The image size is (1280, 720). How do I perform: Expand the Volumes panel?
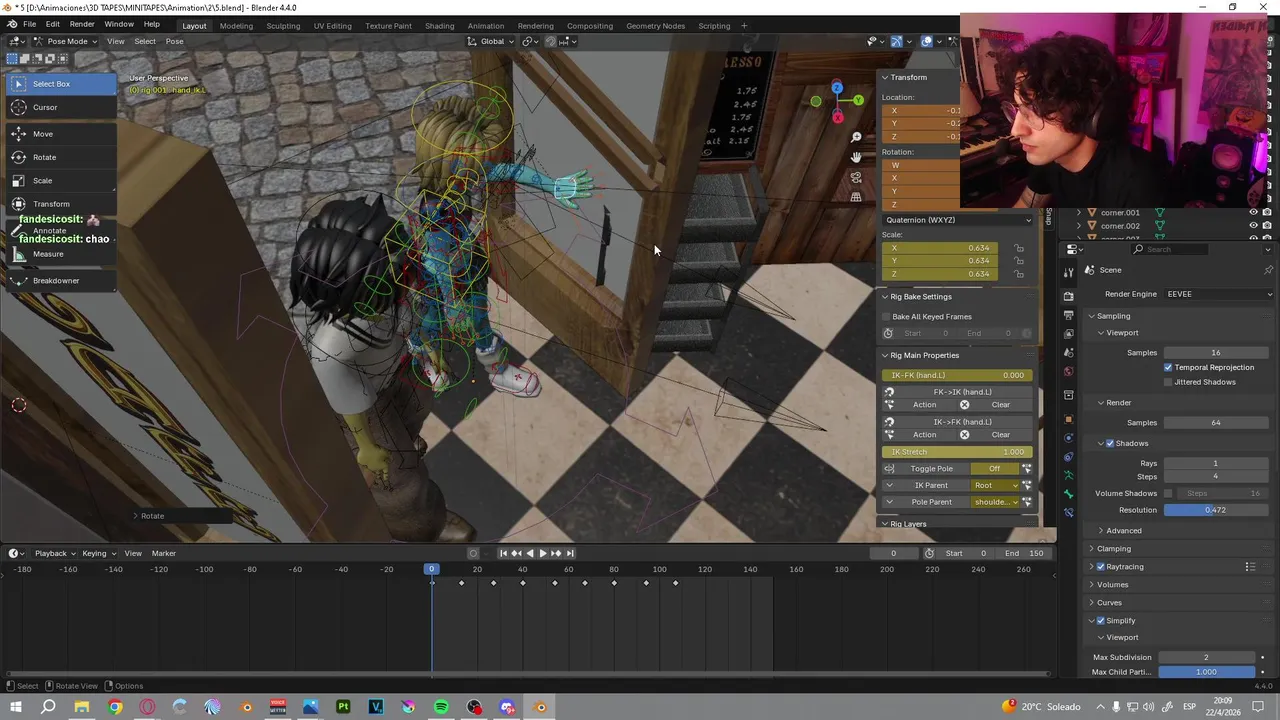[1110, 585]
